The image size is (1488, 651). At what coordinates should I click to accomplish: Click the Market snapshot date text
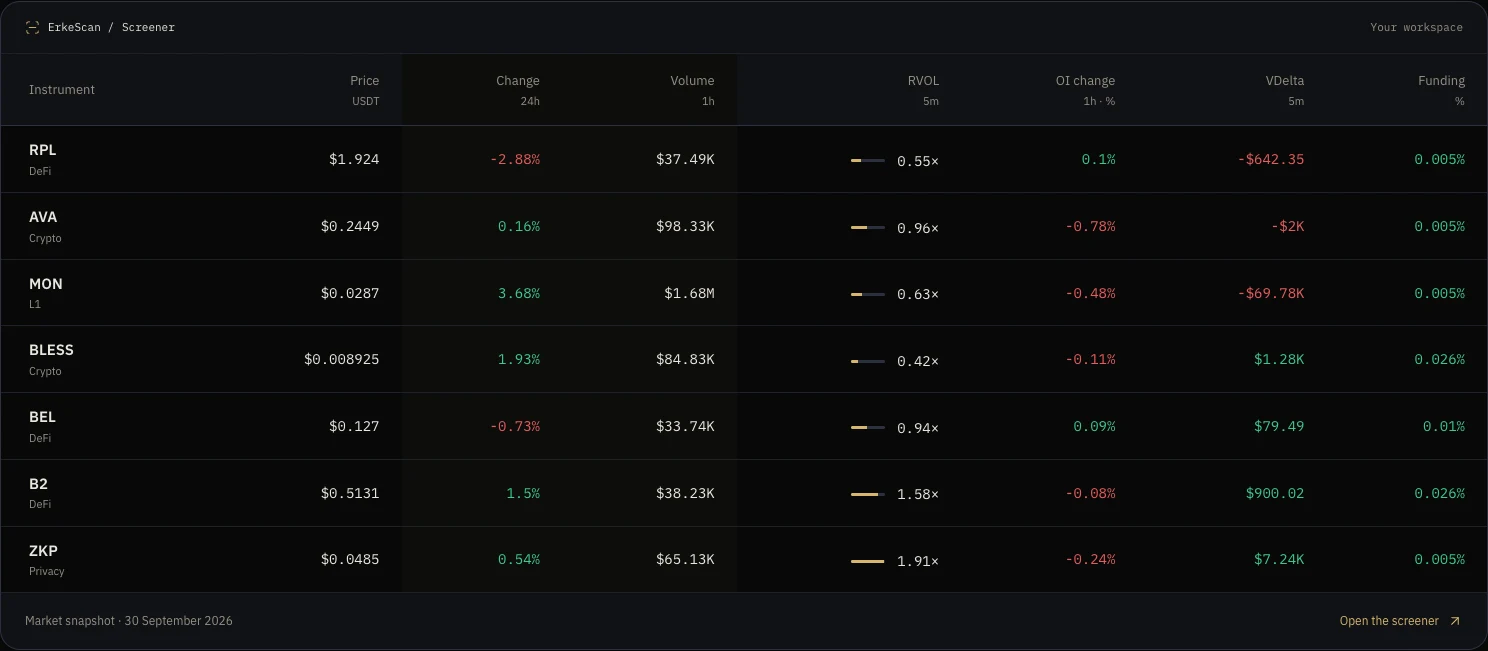point(129,621)
